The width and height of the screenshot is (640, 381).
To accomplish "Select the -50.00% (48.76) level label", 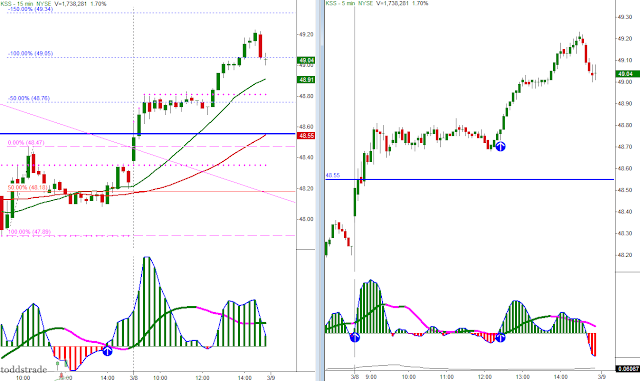I will tap(29, 98).
